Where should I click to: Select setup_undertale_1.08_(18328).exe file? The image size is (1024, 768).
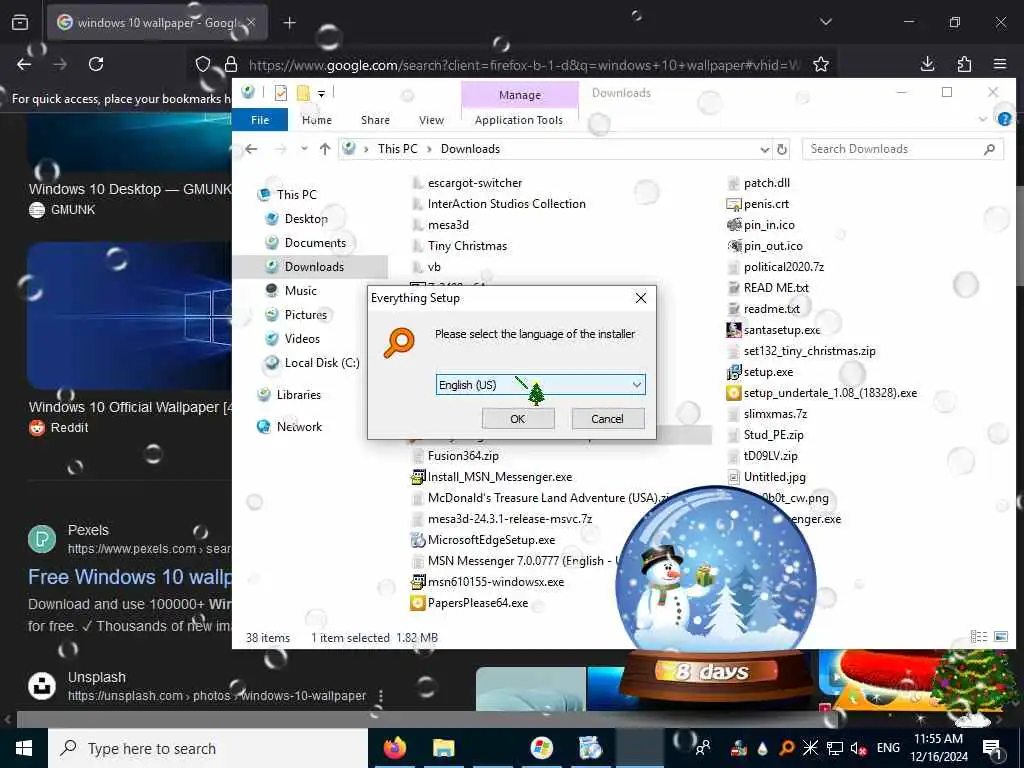click(830, 393)
